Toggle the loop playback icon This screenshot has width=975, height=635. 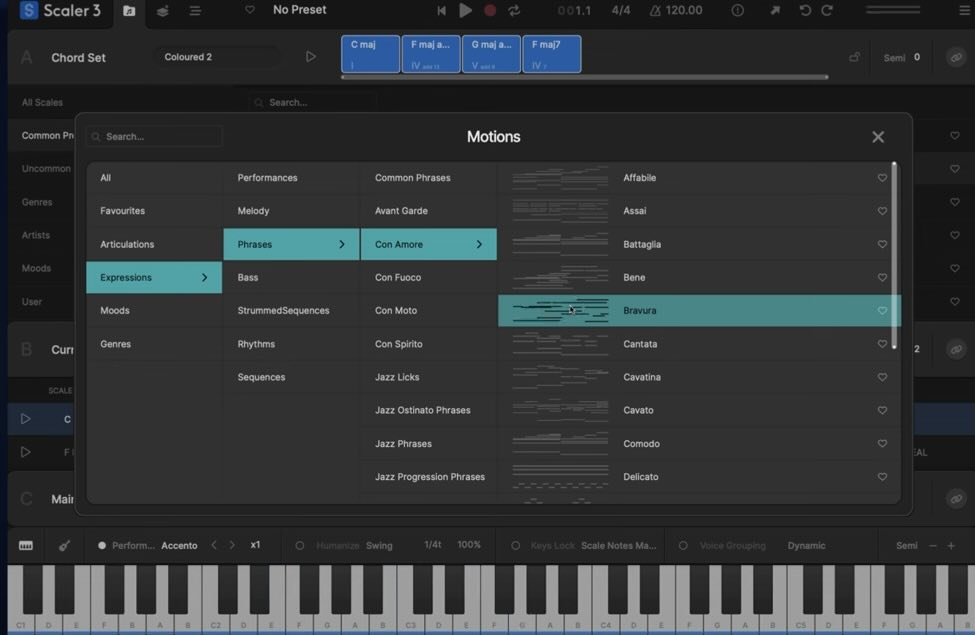[x=514, y=10]
